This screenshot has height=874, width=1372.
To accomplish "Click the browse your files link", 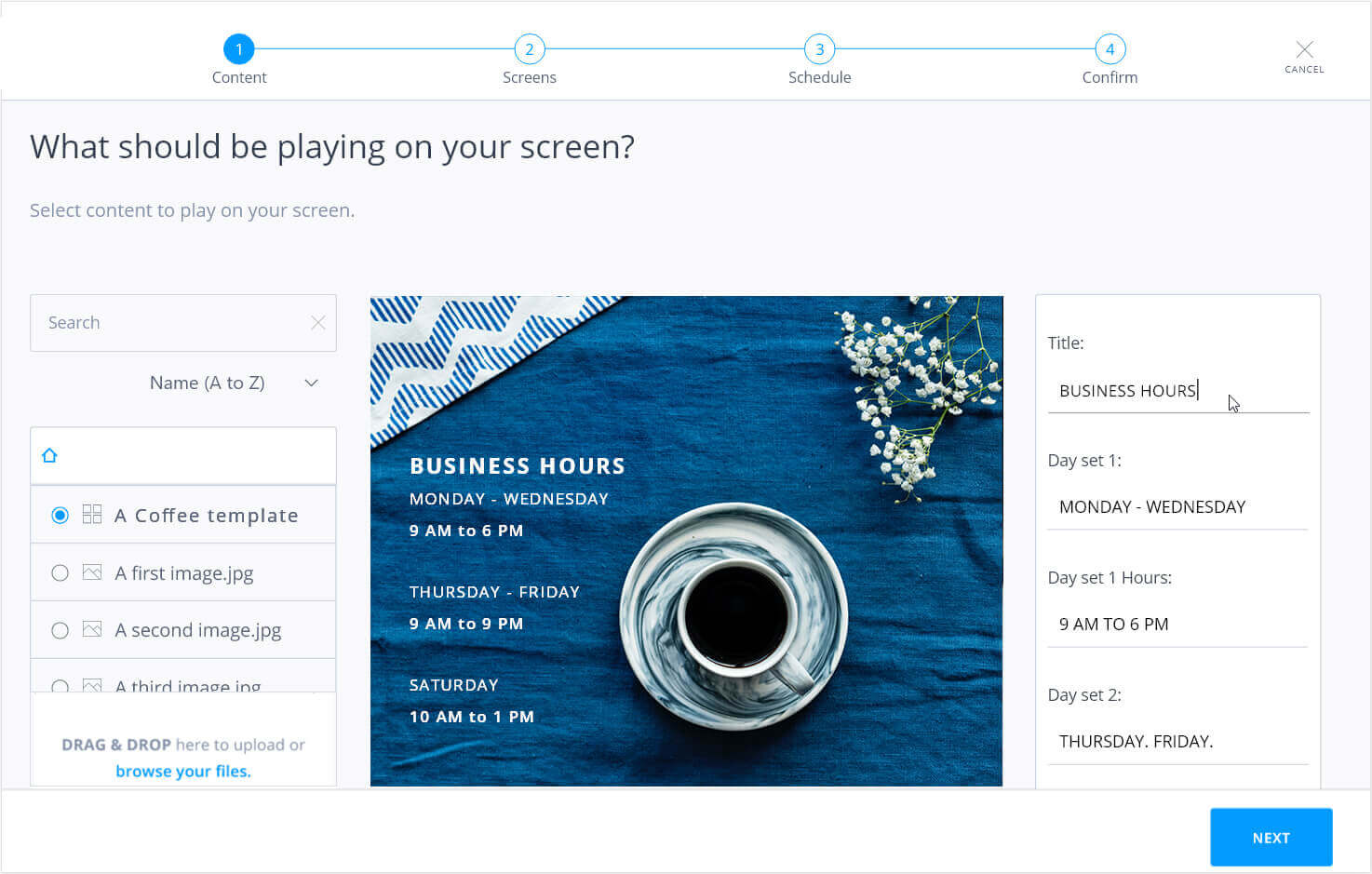I will [x=183, y=771].
